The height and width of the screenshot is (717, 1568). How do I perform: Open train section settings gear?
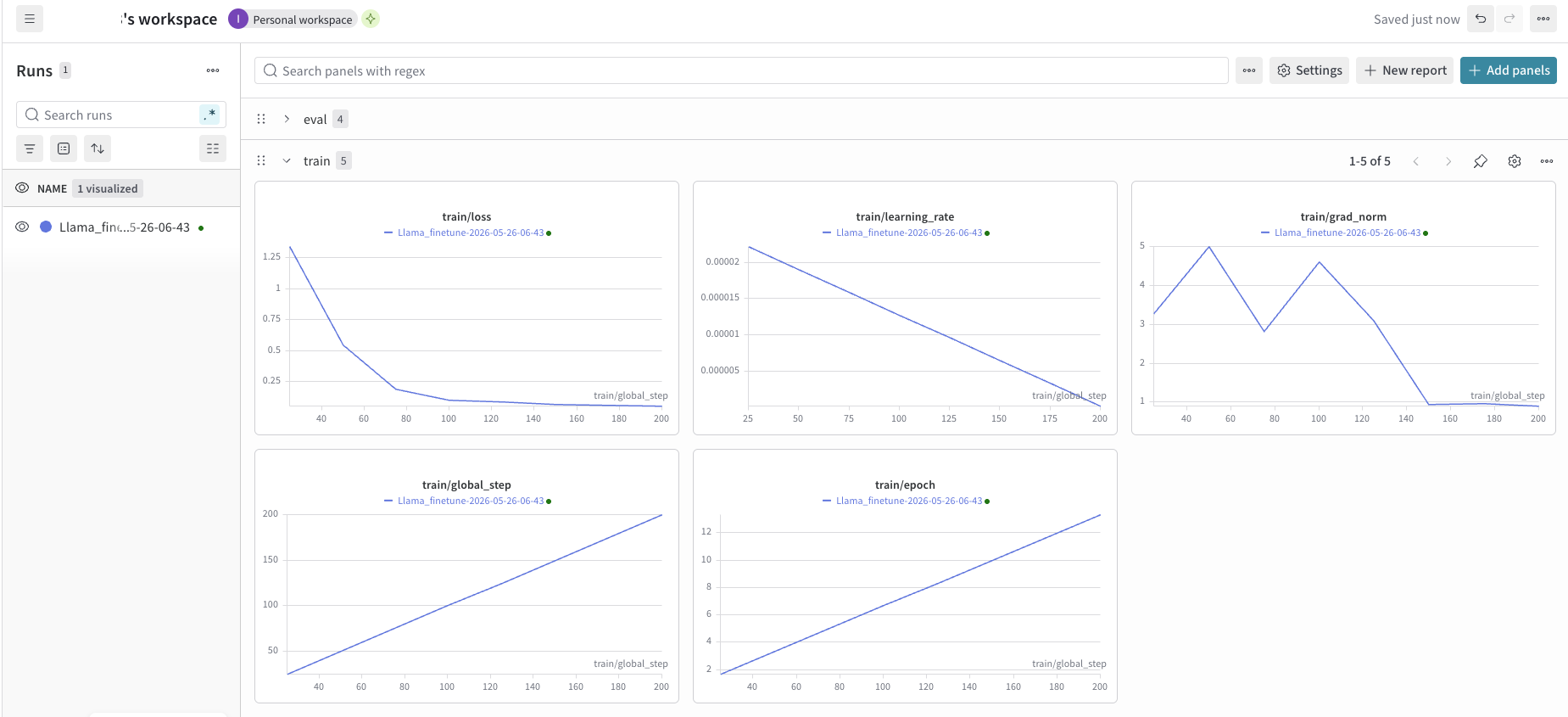(1515, 161)
